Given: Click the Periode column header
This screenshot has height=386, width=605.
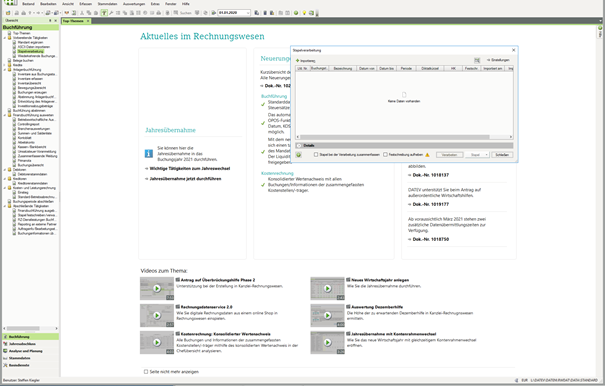Looking at the screenshot, I should 406,68.
